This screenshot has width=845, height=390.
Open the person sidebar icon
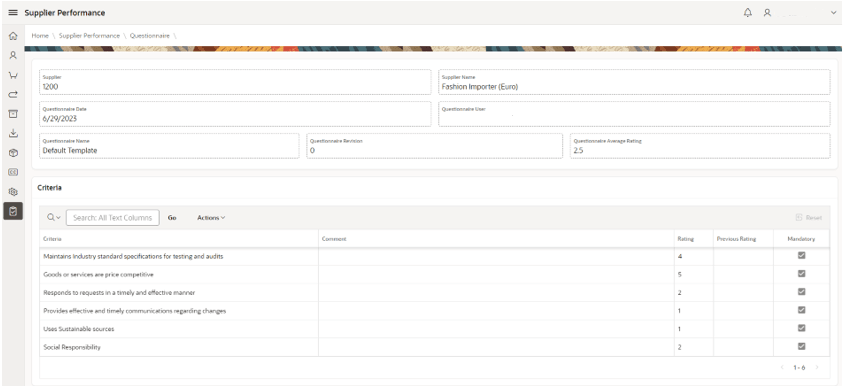[x=13, y=55]
